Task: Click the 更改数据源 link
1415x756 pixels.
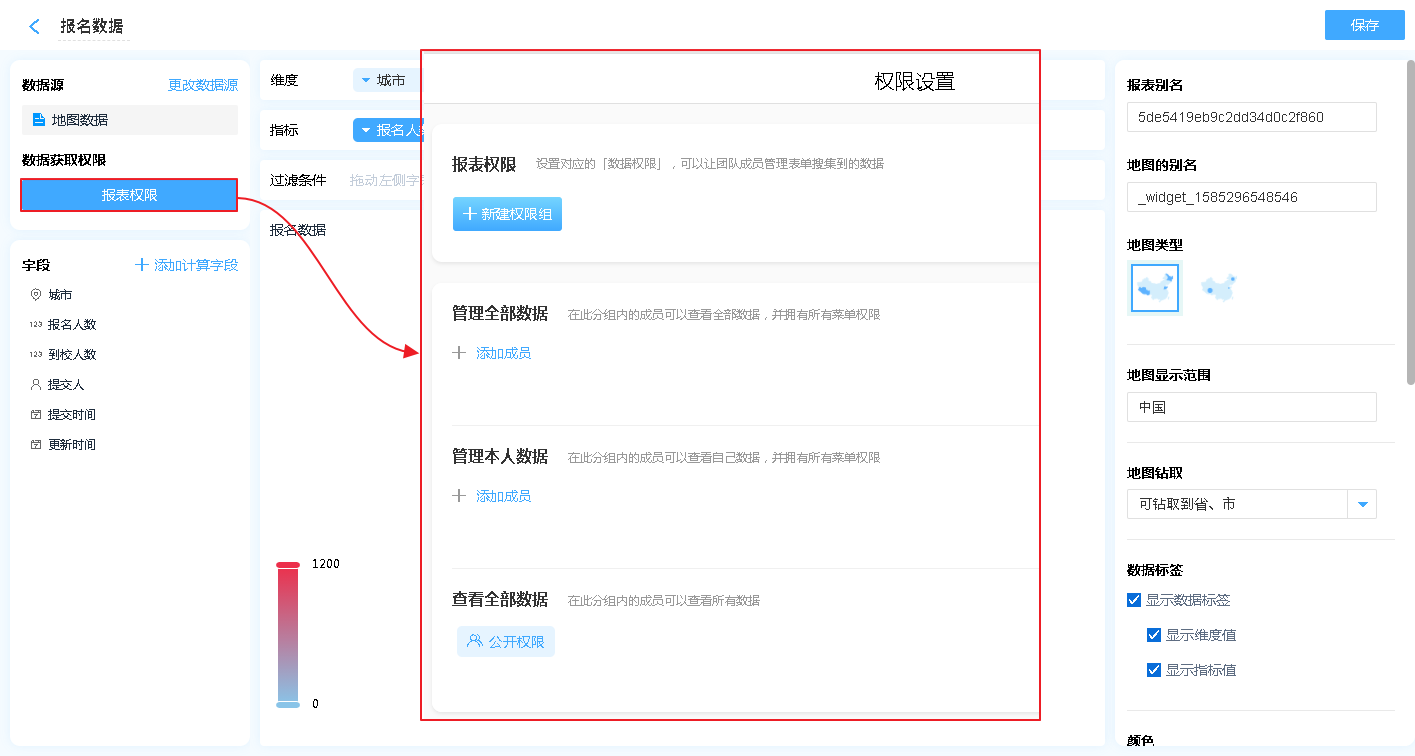Action: (202, 86)
